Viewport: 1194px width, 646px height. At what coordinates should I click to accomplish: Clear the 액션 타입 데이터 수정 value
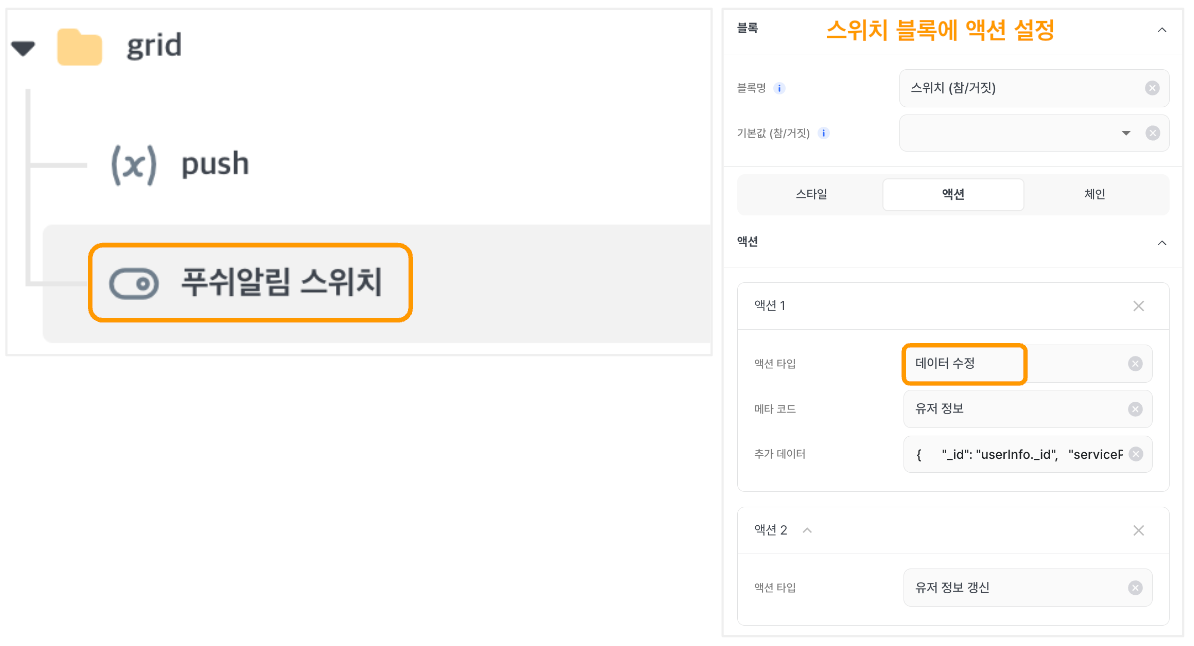coord(1135,364)
